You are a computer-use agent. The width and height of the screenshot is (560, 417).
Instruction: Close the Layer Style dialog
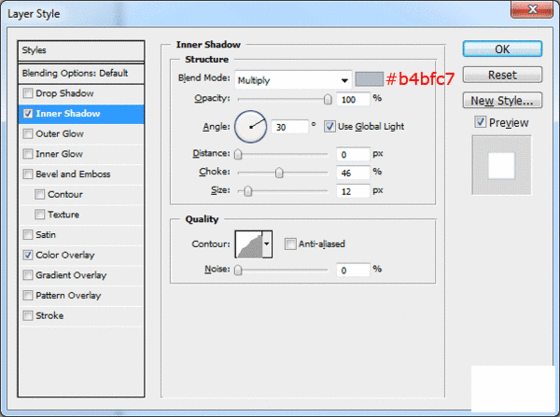click(x=532, y=9)
